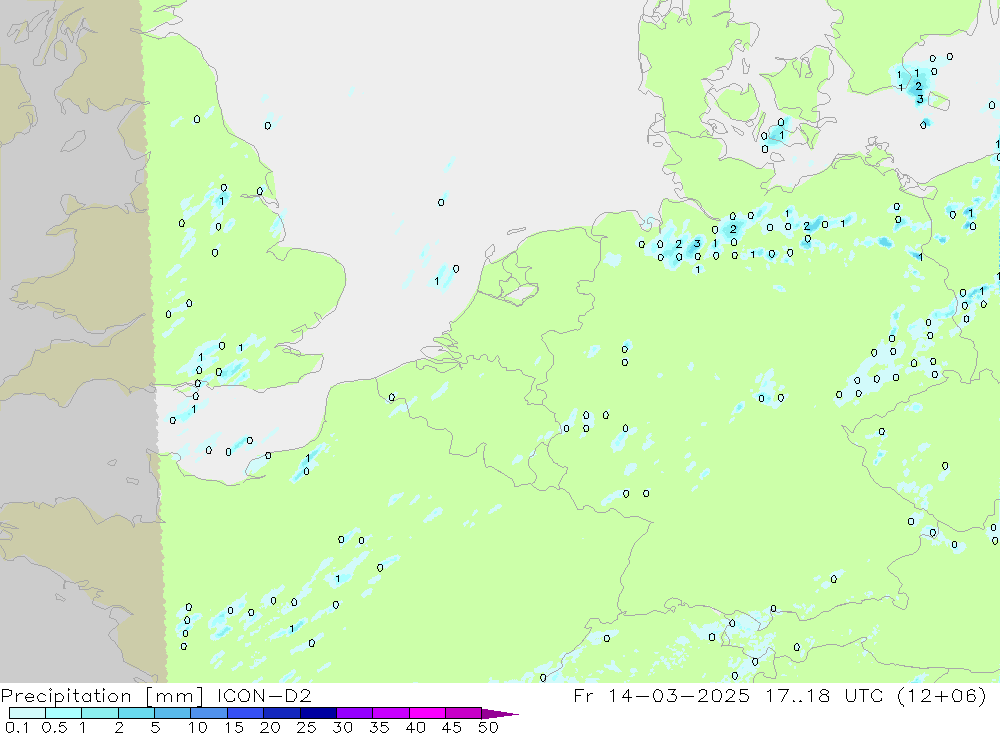Click the legend label '20'

(270, 727)
